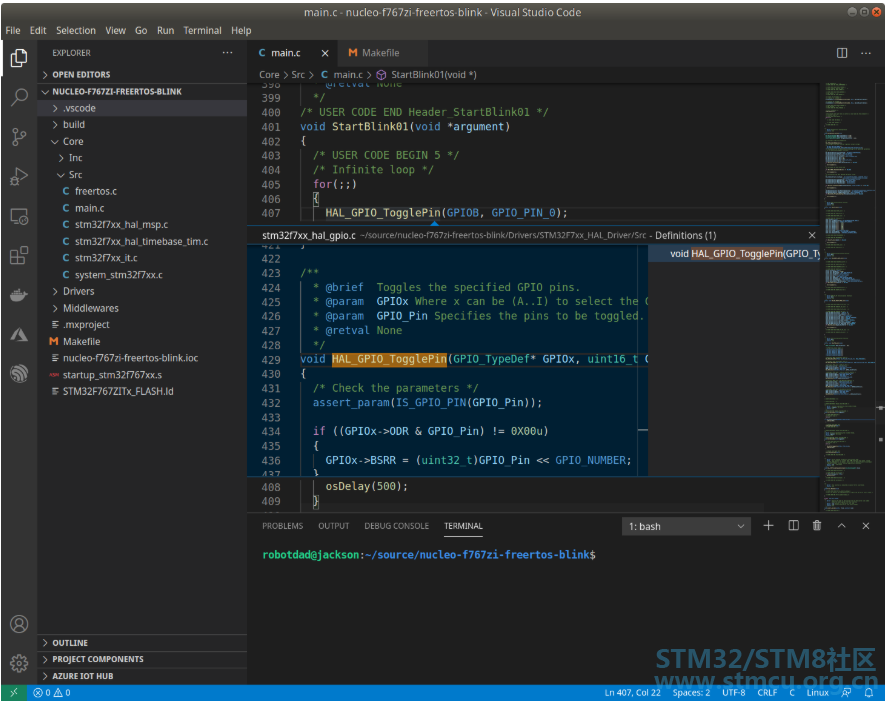Image resolution: width=887 pixels, height=704 pixels.
Task: Open errors and warnings count in status bar
Action: (51, 693)
